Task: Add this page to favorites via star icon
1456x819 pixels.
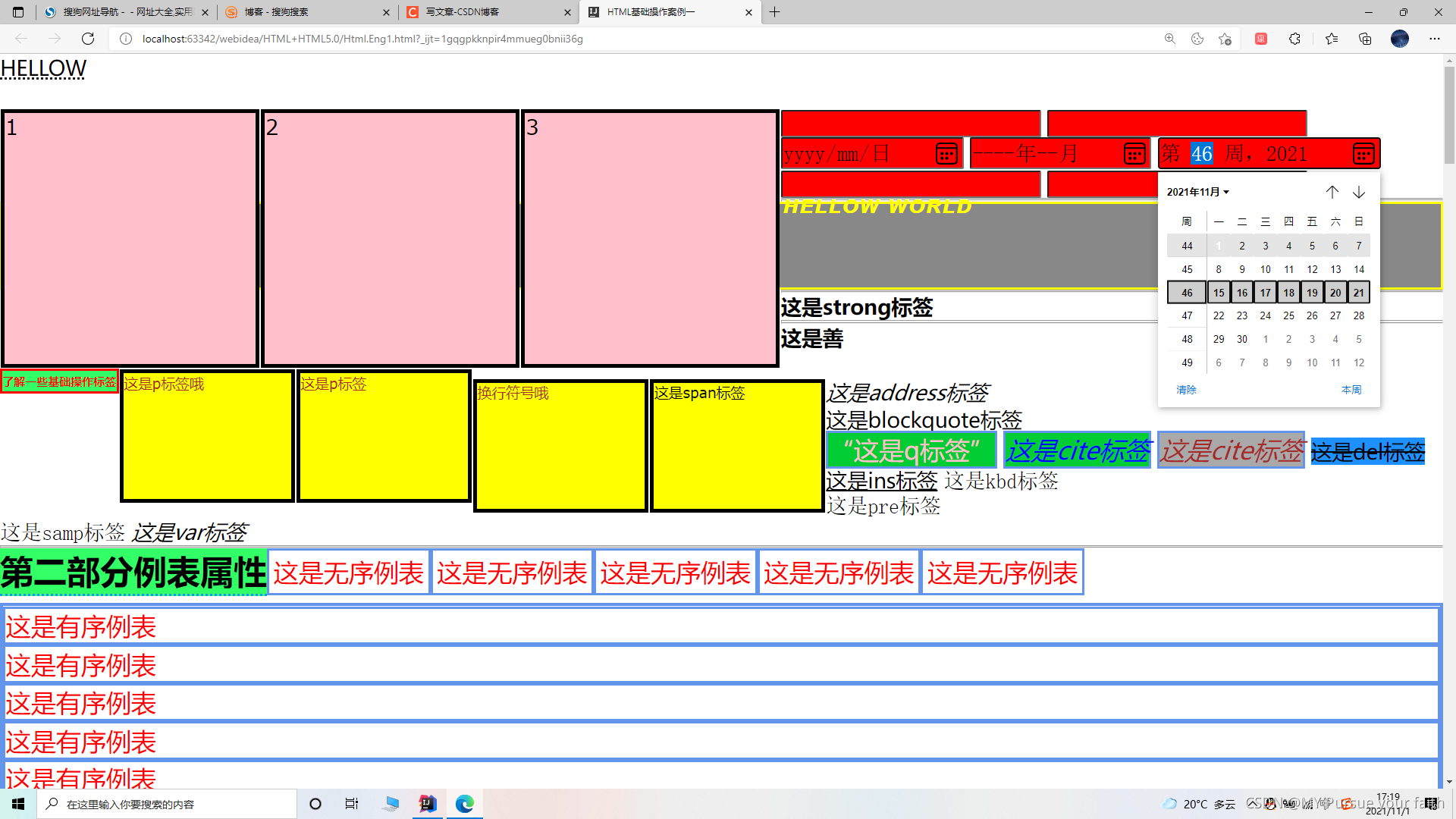Action: tap(1225, 39)
